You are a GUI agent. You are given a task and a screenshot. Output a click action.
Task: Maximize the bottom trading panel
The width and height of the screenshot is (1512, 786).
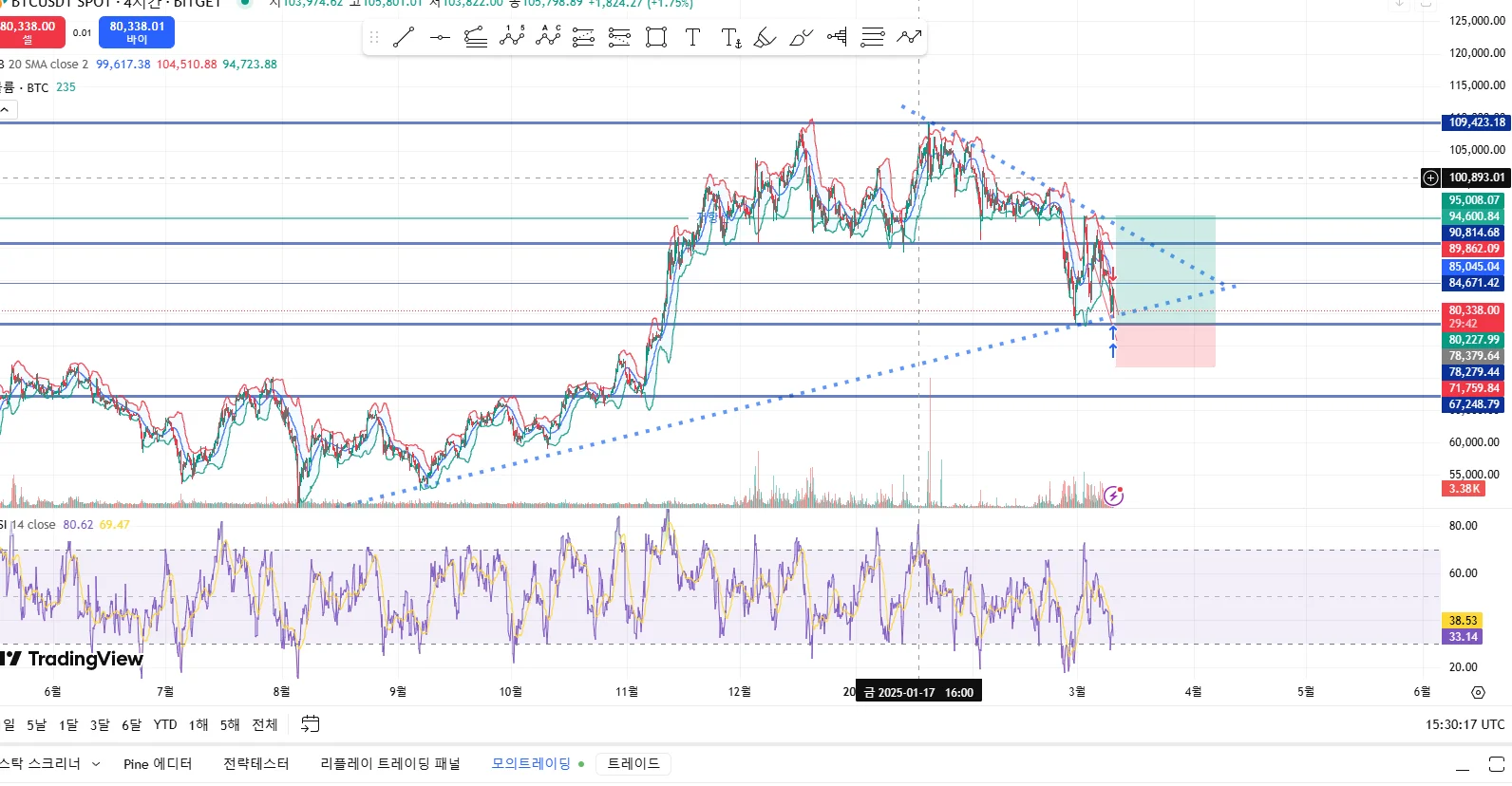1497,764
